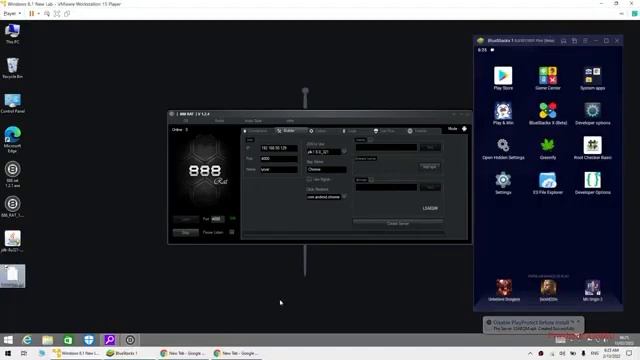Click browse button beside Binder field
Screen dimensions: 640x360
pos(430,187)
